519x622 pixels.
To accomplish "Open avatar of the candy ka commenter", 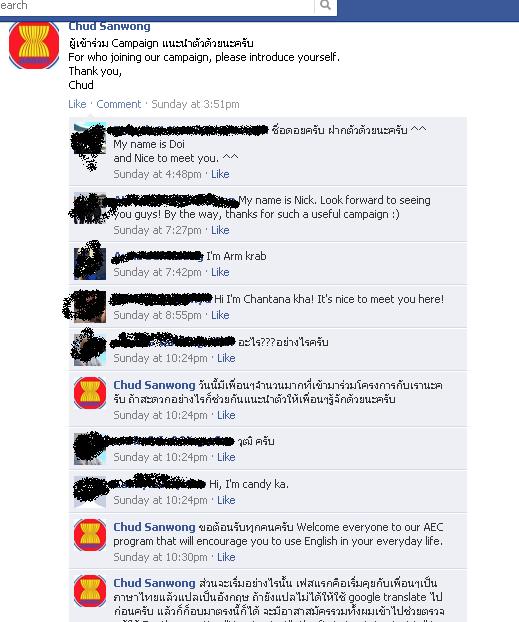I will 90,491.
